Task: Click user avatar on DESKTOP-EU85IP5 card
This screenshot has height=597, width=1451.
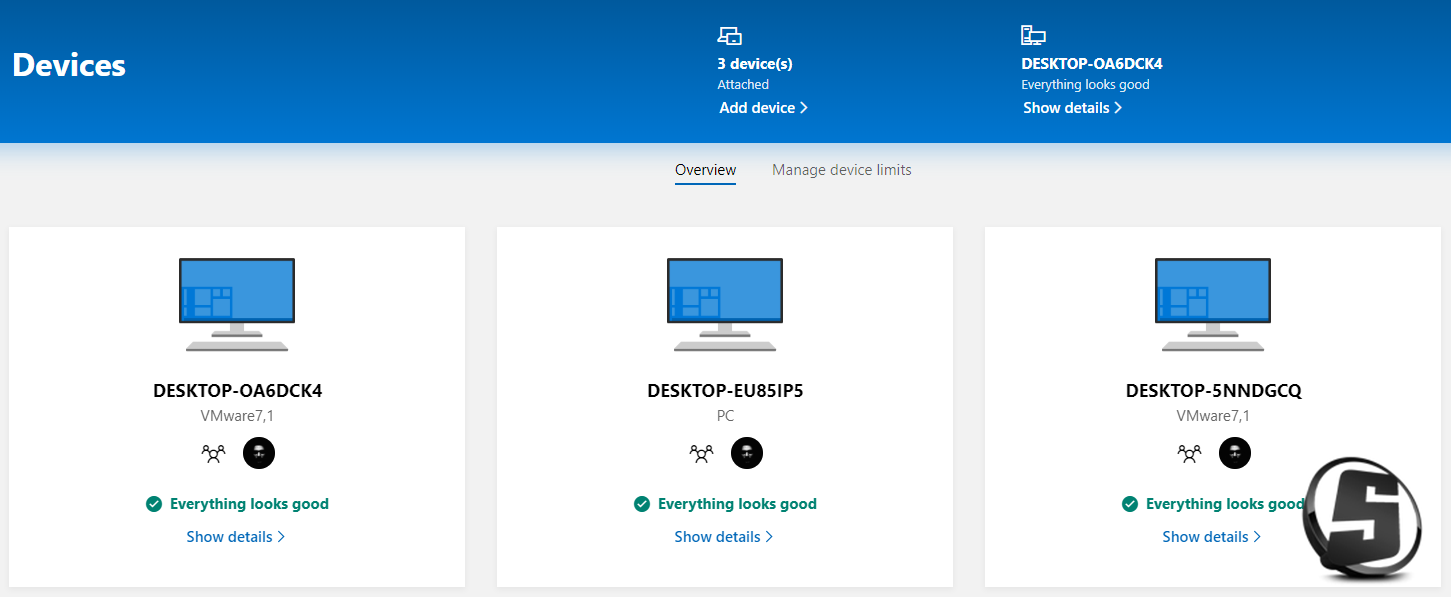Action: [x=747, y=453]
